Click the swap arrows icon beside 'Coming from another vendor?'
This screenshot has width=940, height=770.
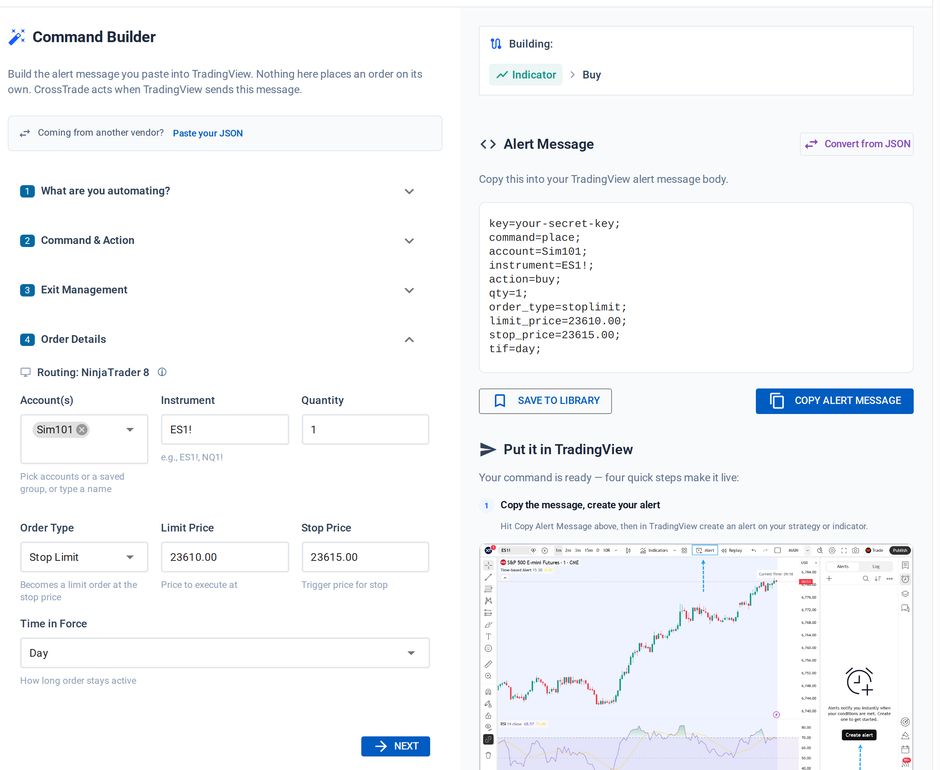click(25, 133)
